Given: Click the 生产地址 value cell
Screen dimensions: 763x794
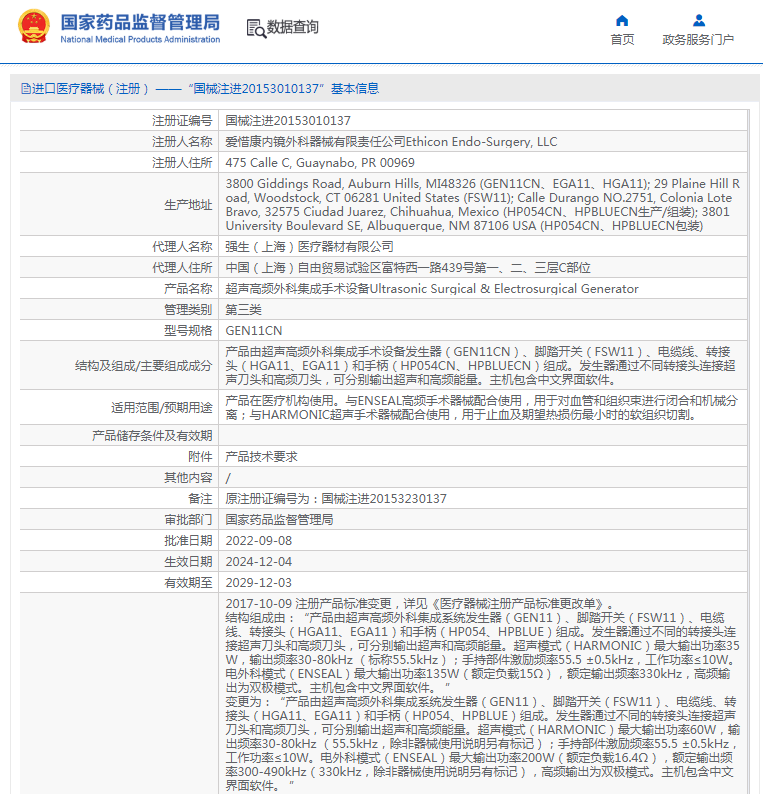Looking at the screenshot, I should coord(483,205).
